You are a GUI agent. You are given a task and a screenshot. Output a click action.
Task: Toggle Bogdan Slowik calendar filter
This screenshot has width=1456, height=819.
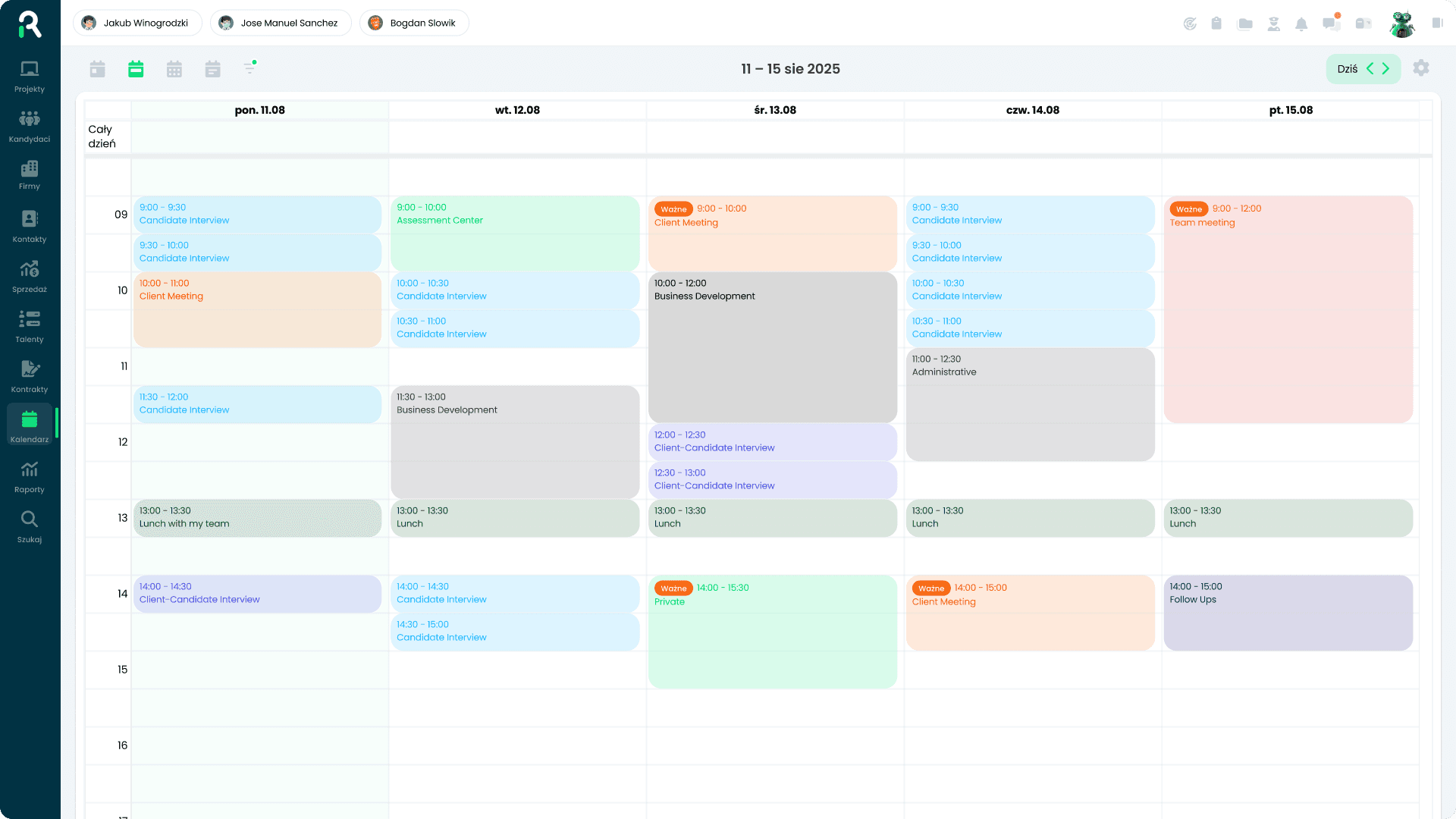coord(414,23)
